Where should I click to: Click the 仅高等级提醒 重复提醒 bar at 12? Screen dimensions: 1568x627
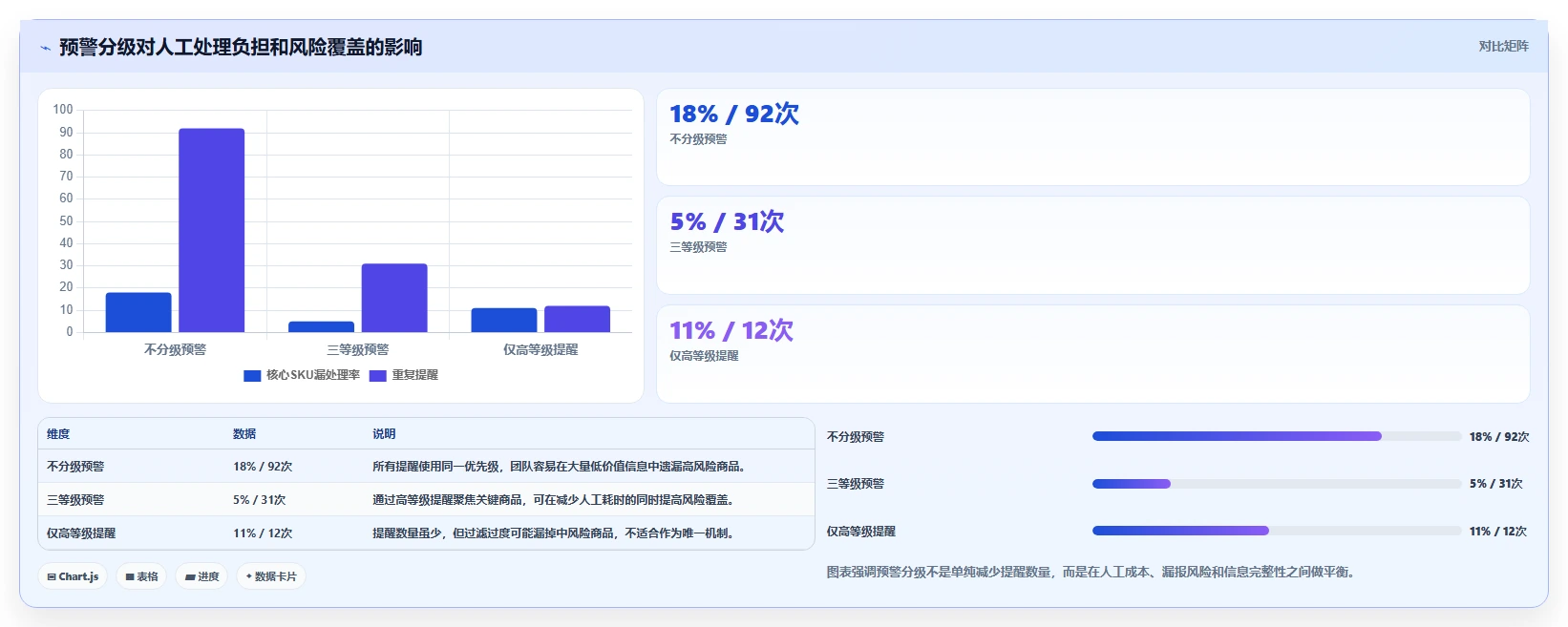tap(577, 319)
